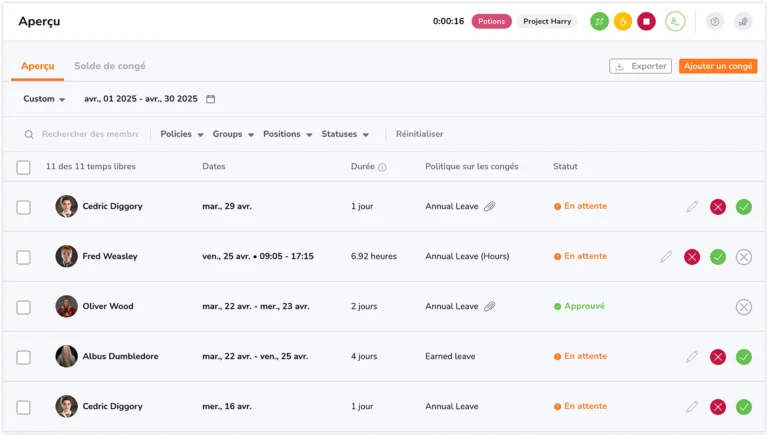Open the Positions filter dropdown
The width and height of the screenshot is (768, 436).
coord(288,134)
